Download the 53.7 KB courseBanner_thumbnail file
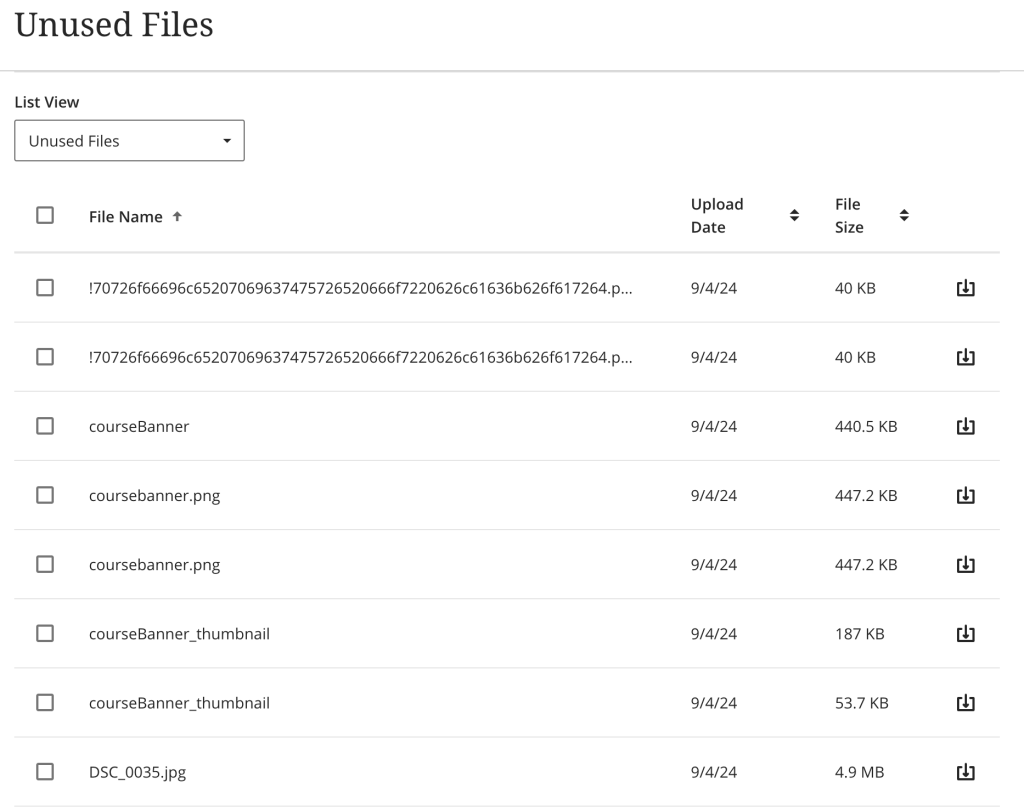 tap(965, 703)
